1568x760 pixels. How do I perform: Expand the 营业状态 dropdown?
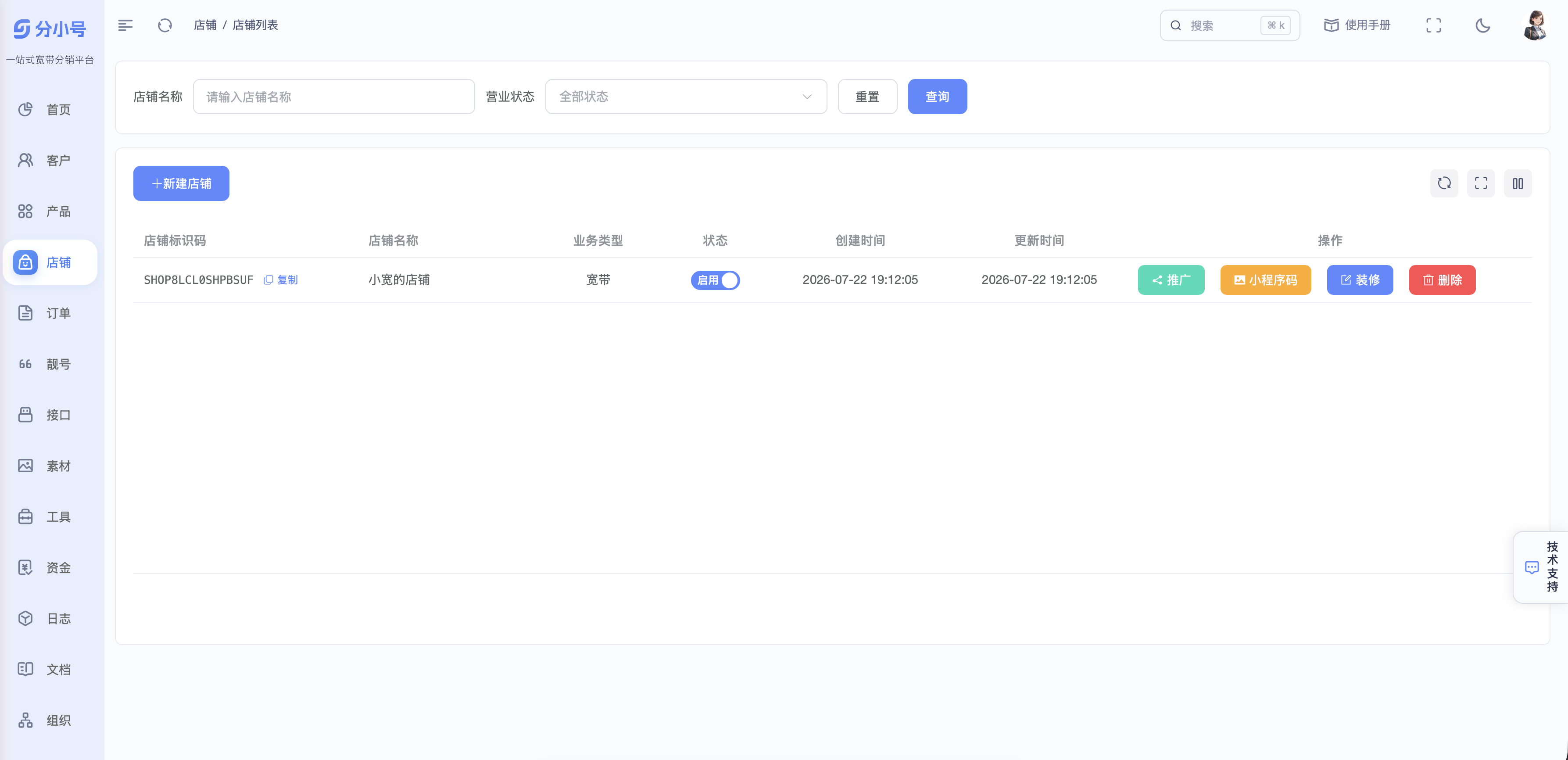[686, 96]
